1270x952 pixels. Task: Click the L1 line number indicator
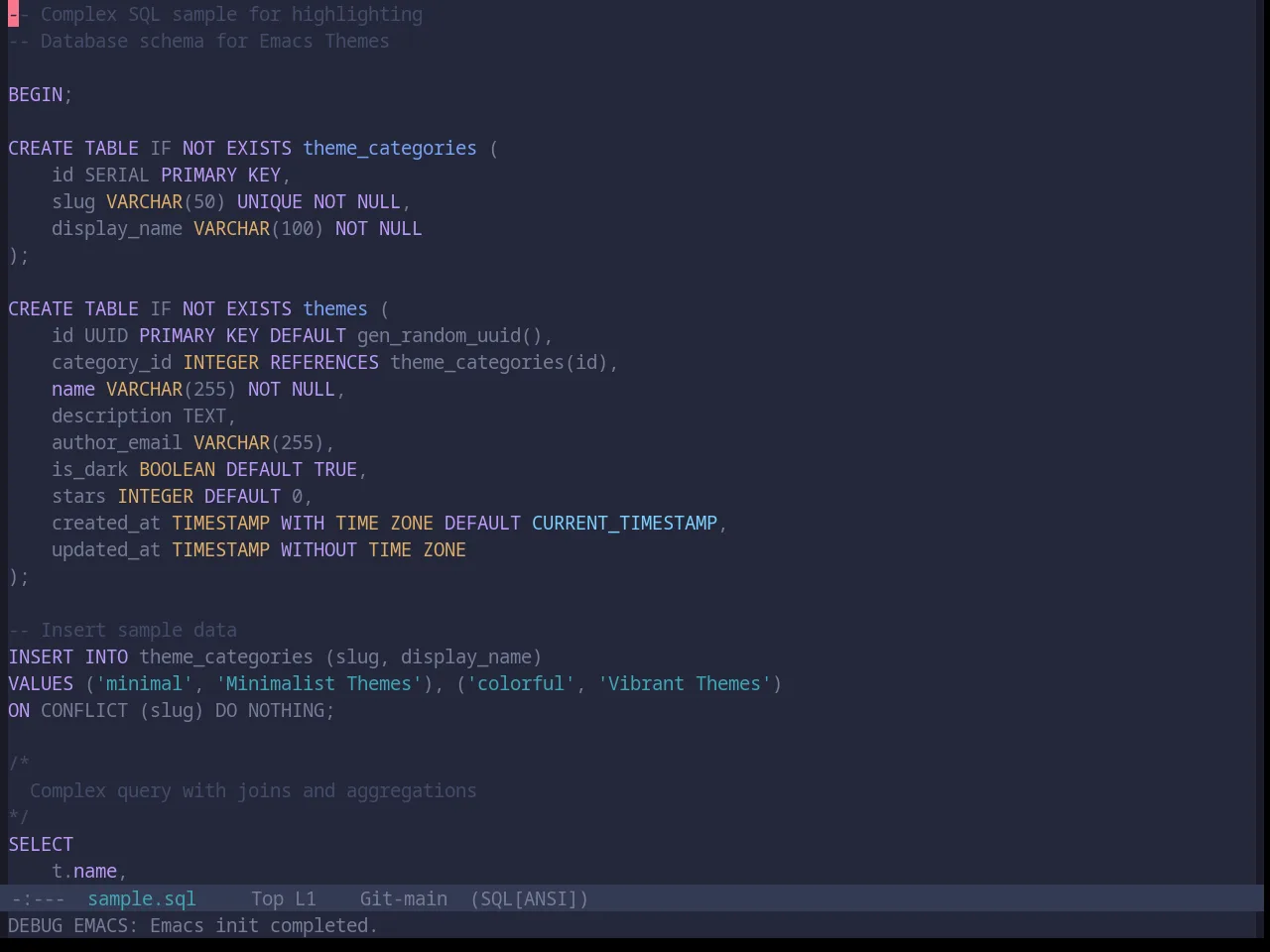(x=306, y=898)
